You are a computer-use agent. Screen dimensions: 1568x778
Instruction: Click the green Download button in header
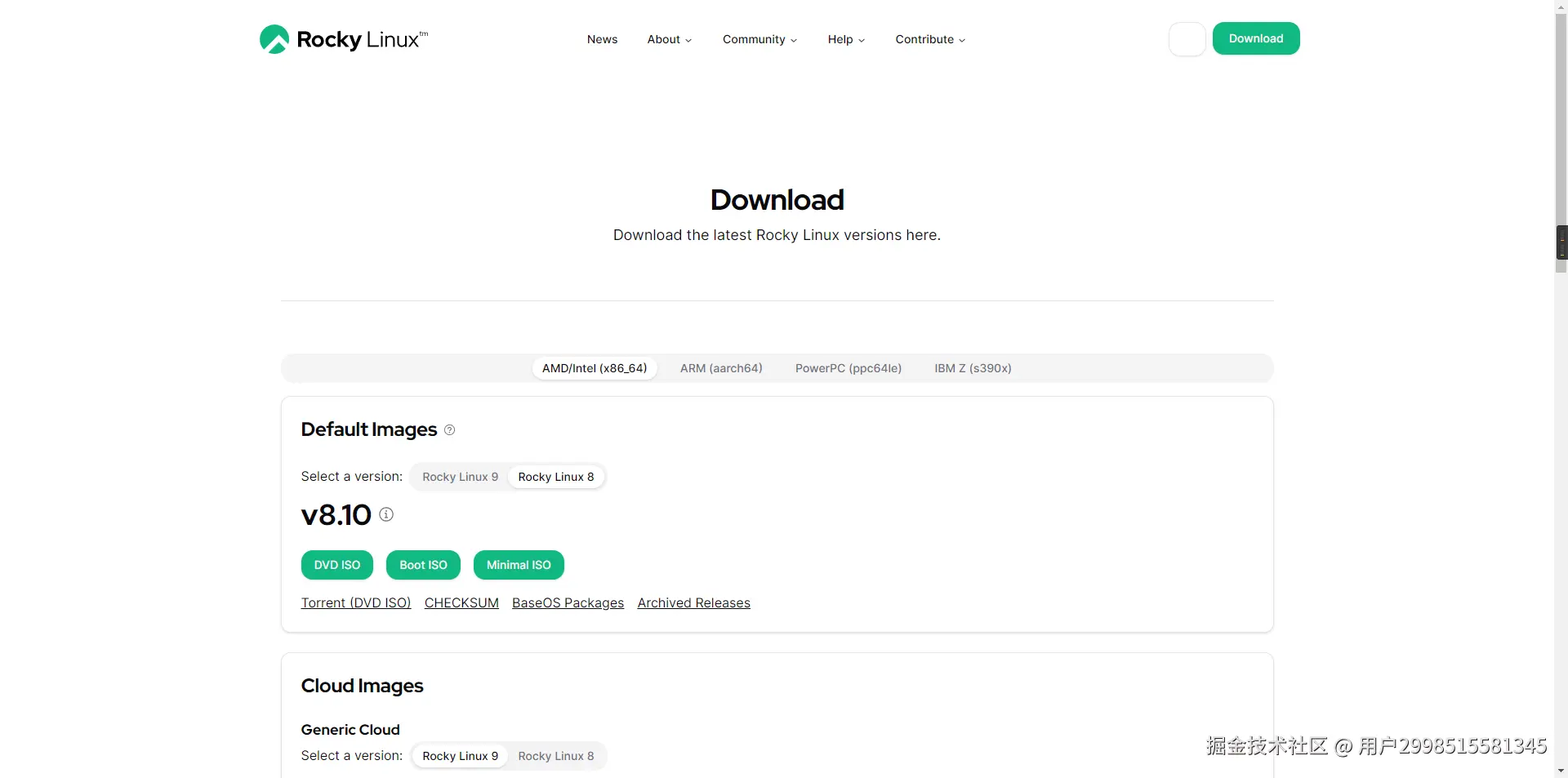point(1256,38)
